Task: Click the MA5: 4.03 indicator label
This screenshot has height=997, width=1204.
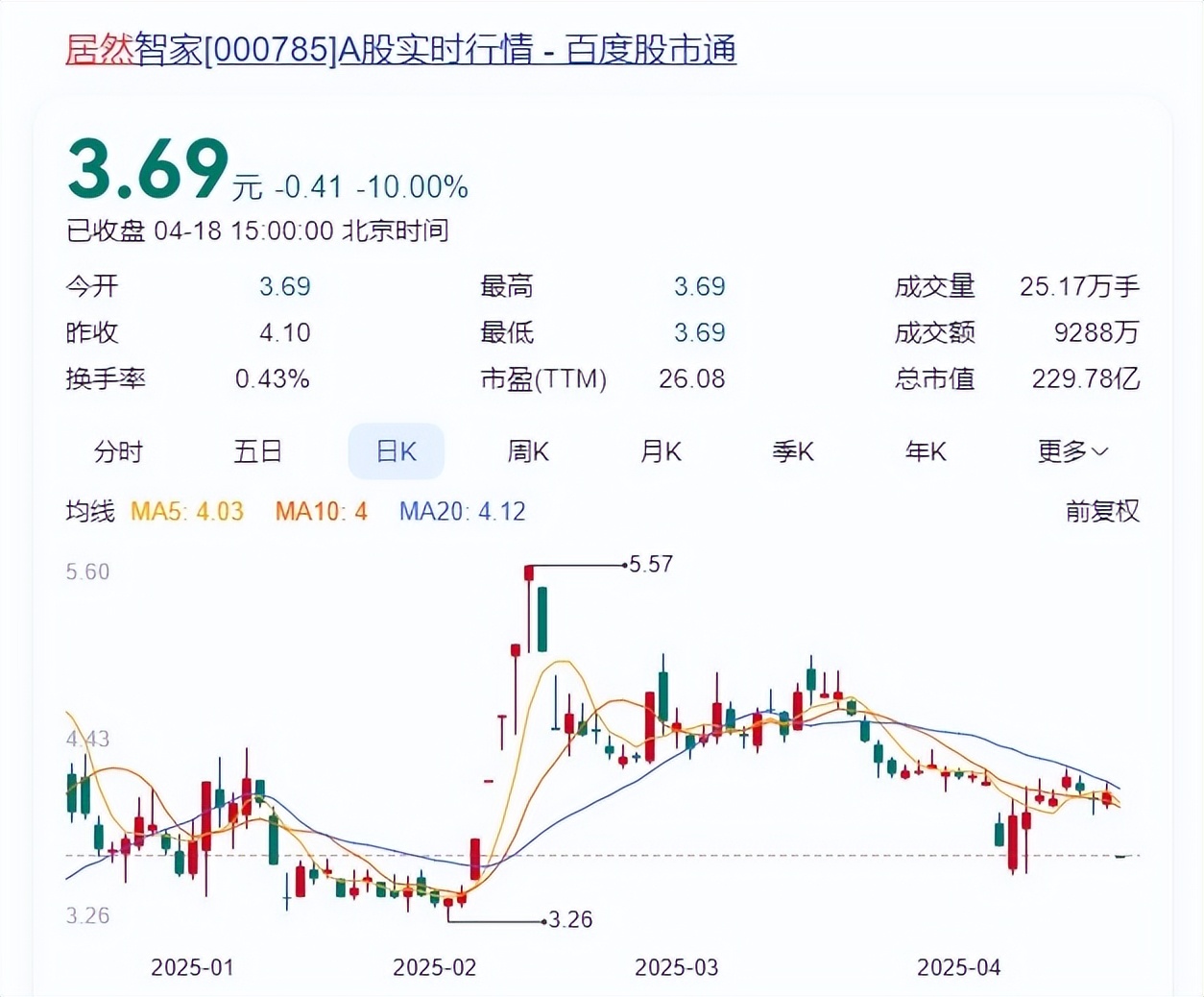Action: click(x=187, y=511)
